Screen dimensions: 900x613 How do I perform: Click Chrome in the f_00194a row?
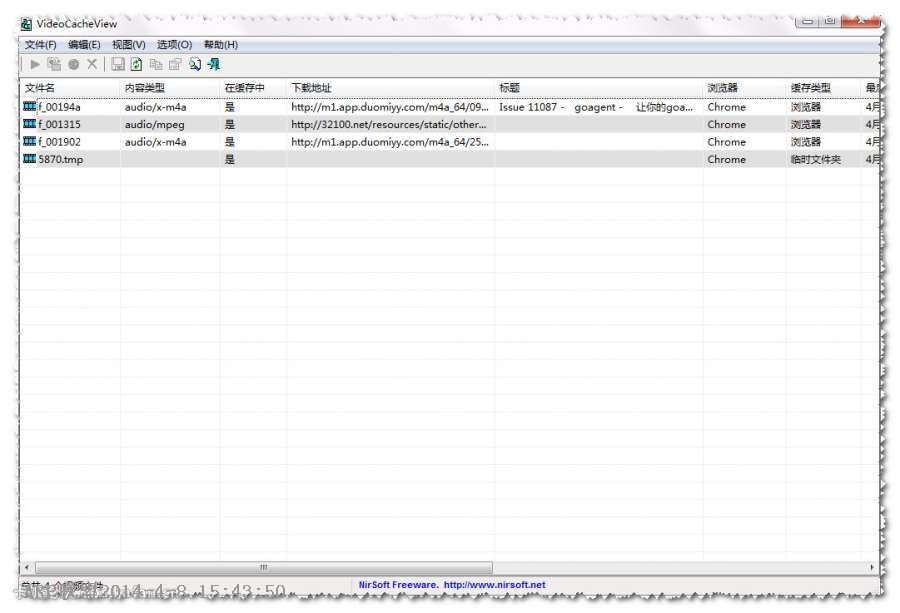pos(727,107)
